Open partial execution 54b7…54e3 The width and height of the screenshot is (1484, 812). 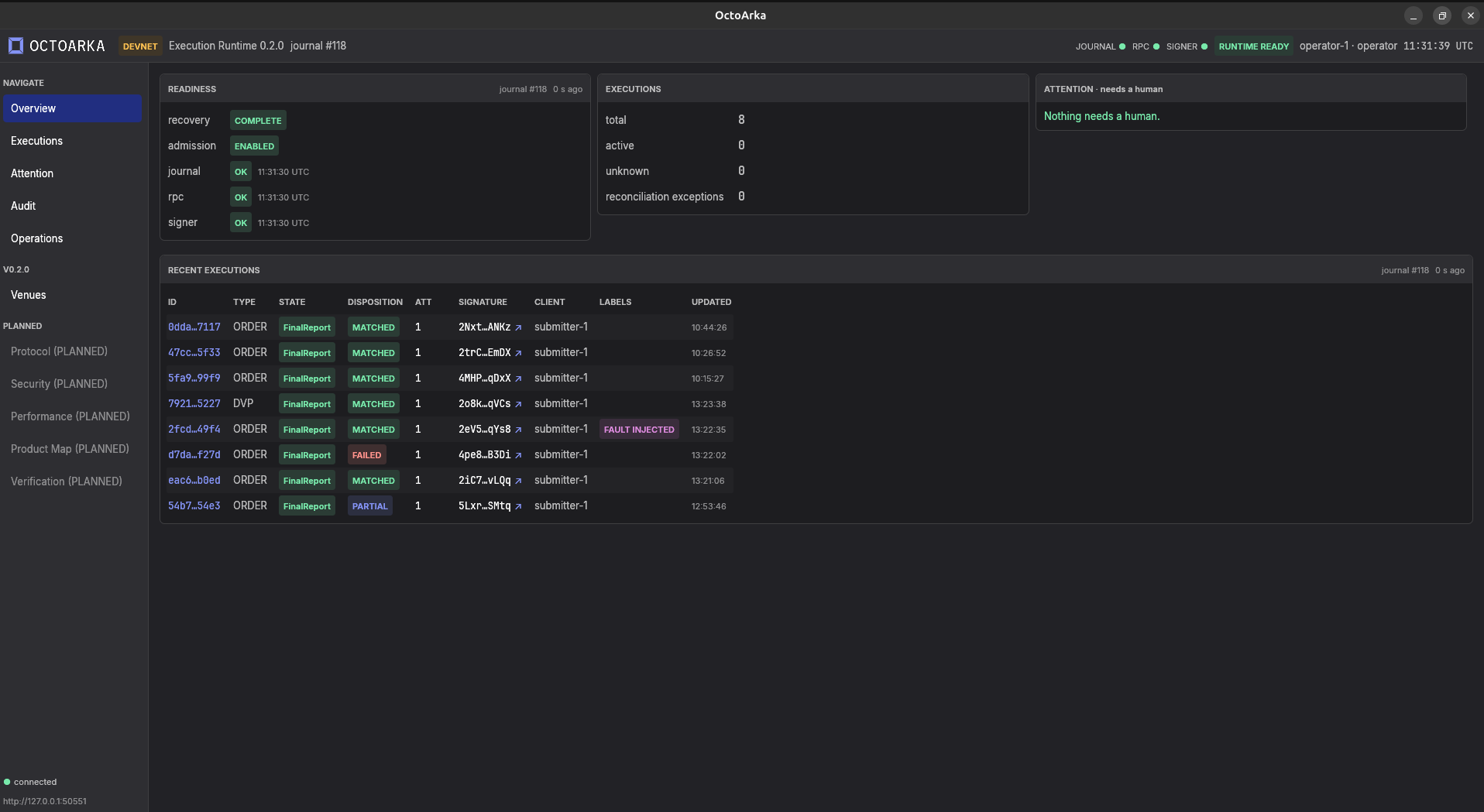pos(194,506)
